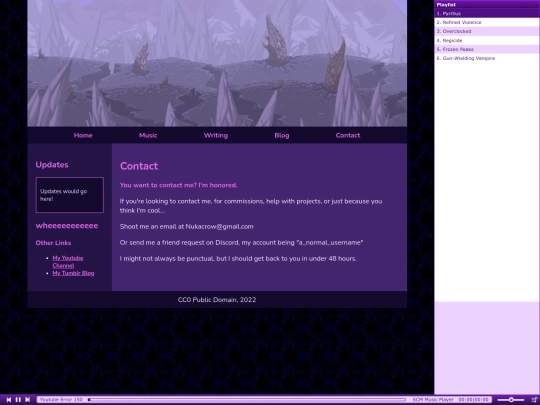Click the Other Links heading

point(53,243)
